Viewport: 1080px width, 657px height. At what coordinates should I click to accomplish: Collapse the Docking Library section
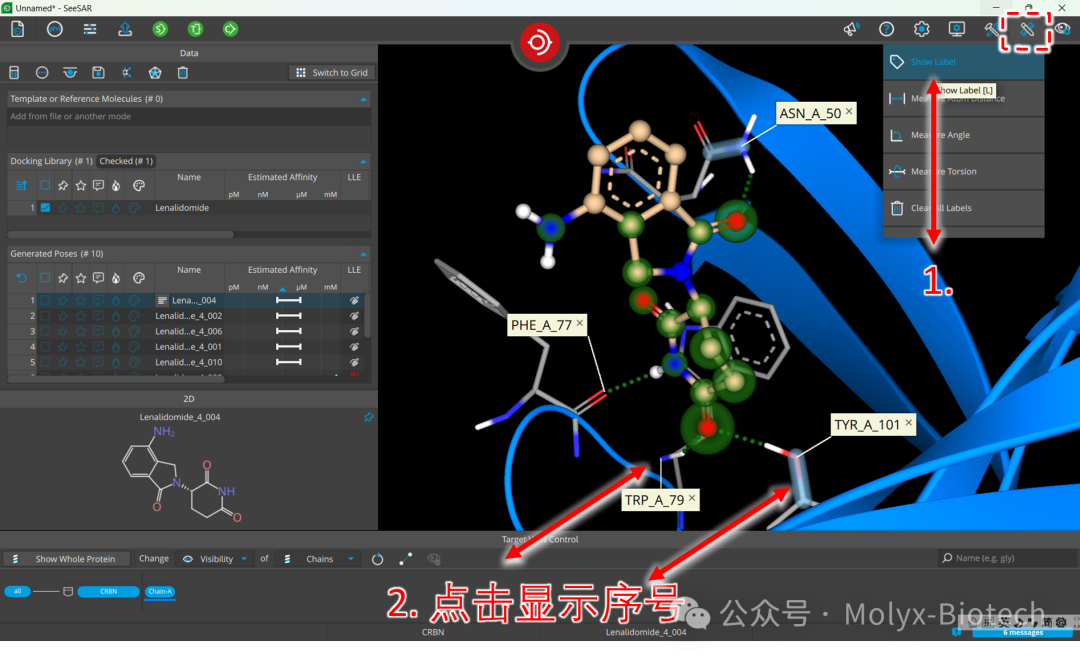pos(363,161)
